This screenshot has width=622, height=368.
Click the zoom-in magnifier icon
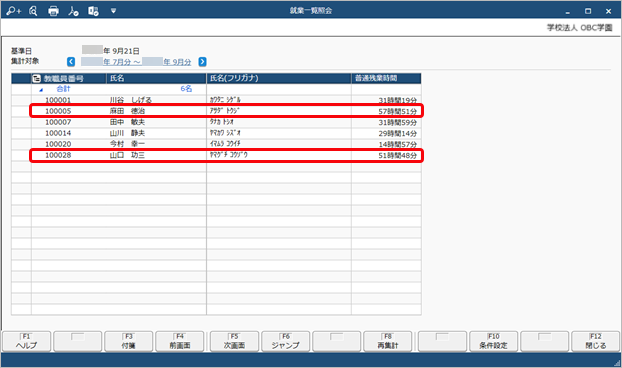[x=13, y=11]
